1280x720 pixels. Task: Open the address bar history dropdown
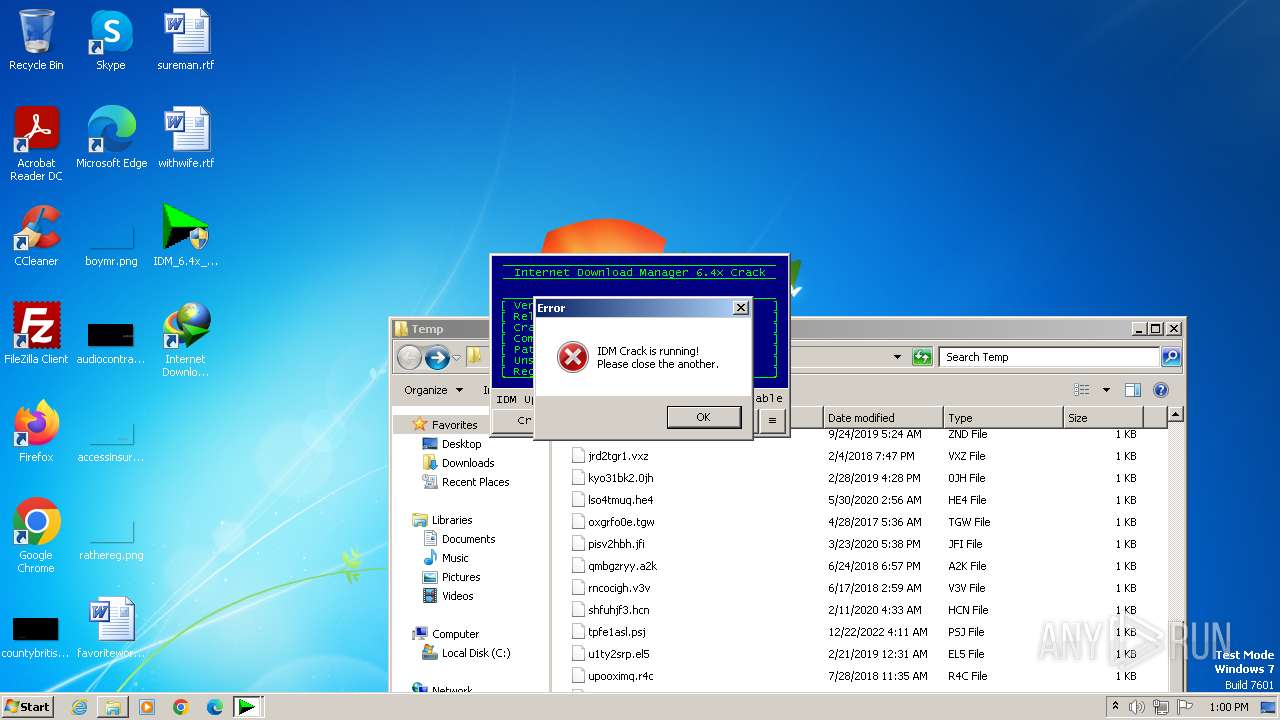(897, 357)
